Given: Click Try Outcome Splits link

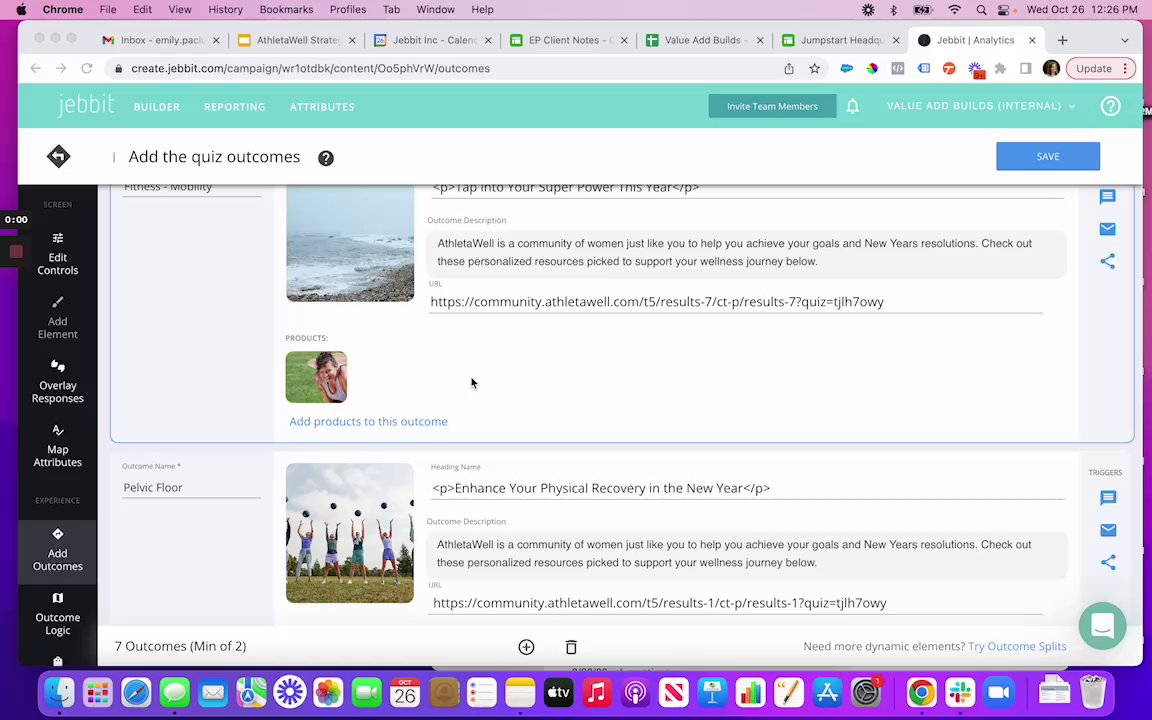Looking at the screenshot, I should tap(1017, 647).
